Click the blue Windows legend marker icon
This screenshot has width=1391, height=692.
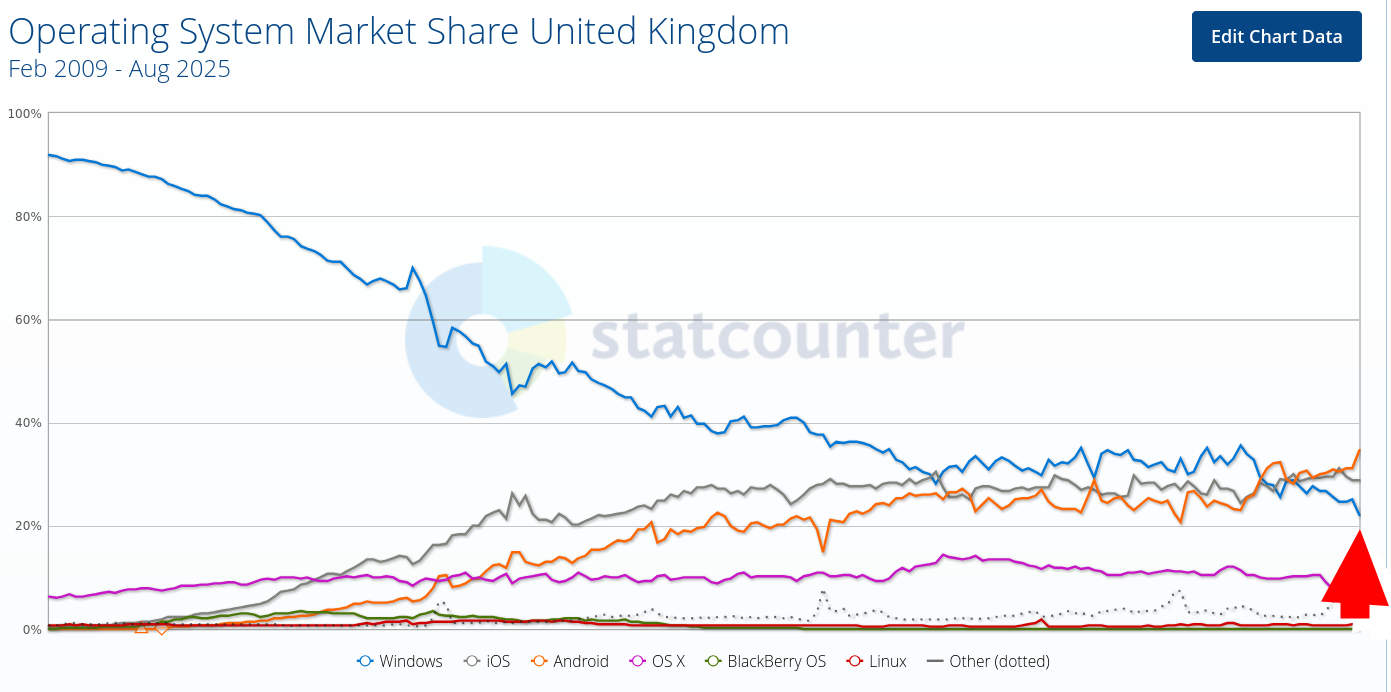point(364,661)
